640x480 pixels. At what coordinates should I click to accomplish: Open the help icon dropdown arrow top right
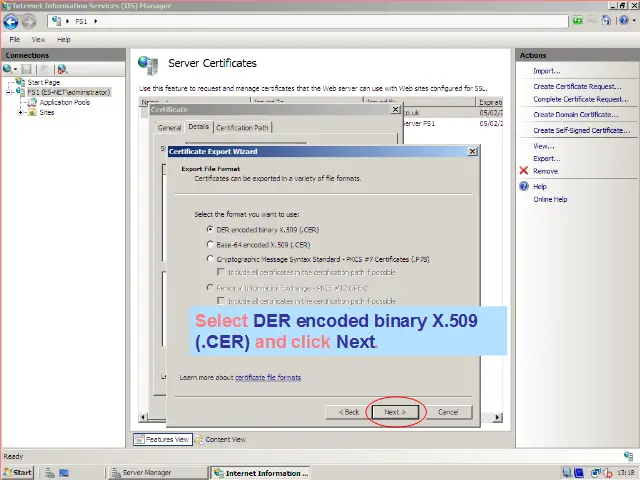coord(634,20)
